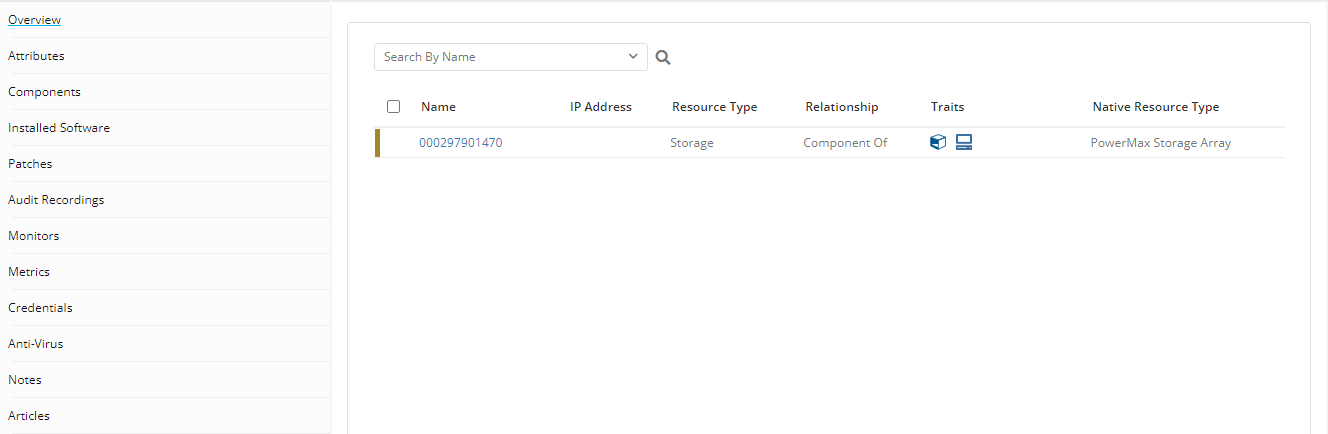Screen dimensions: 1328x434
Task: Open the Attributes section
Action: (x=36, y=56)
